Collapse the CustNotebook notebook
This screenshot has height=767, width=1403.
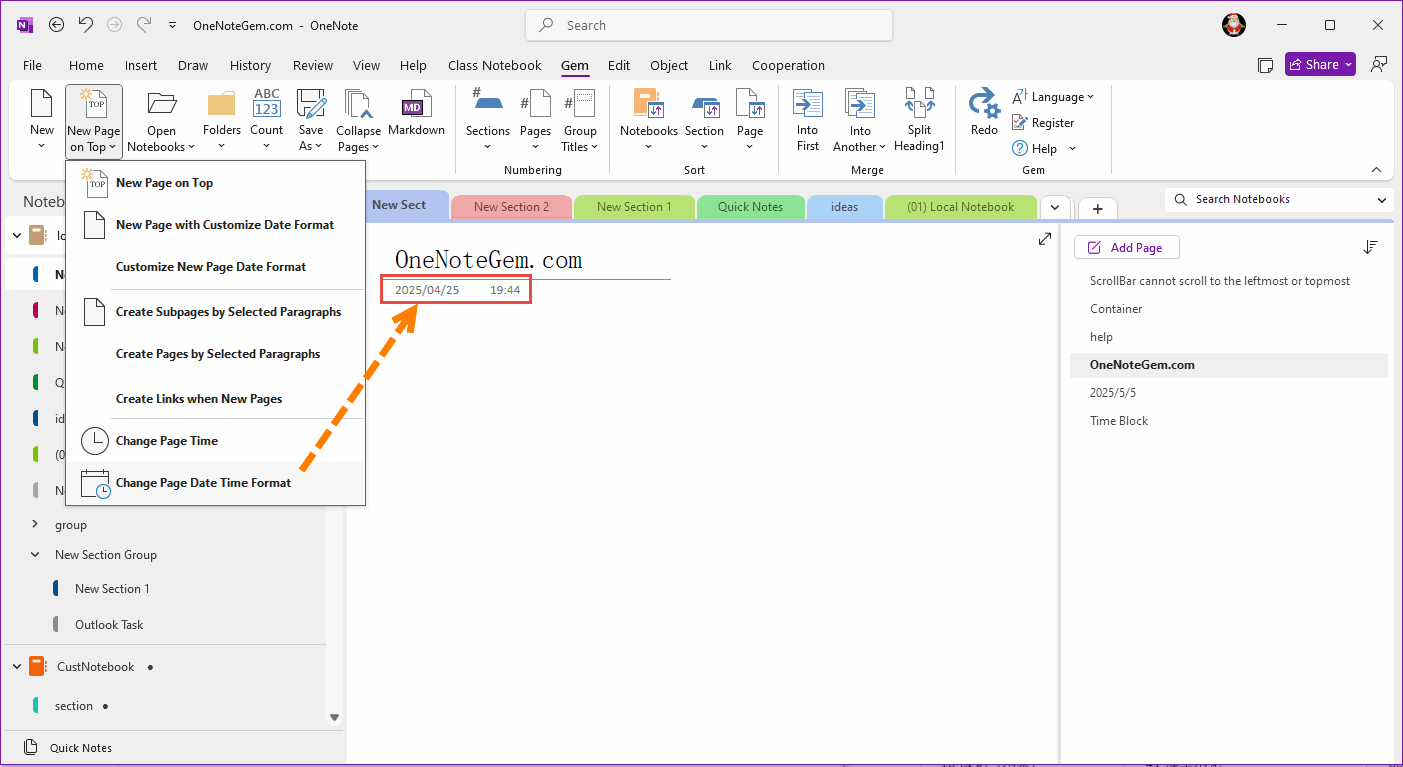(x=17, y=666)
